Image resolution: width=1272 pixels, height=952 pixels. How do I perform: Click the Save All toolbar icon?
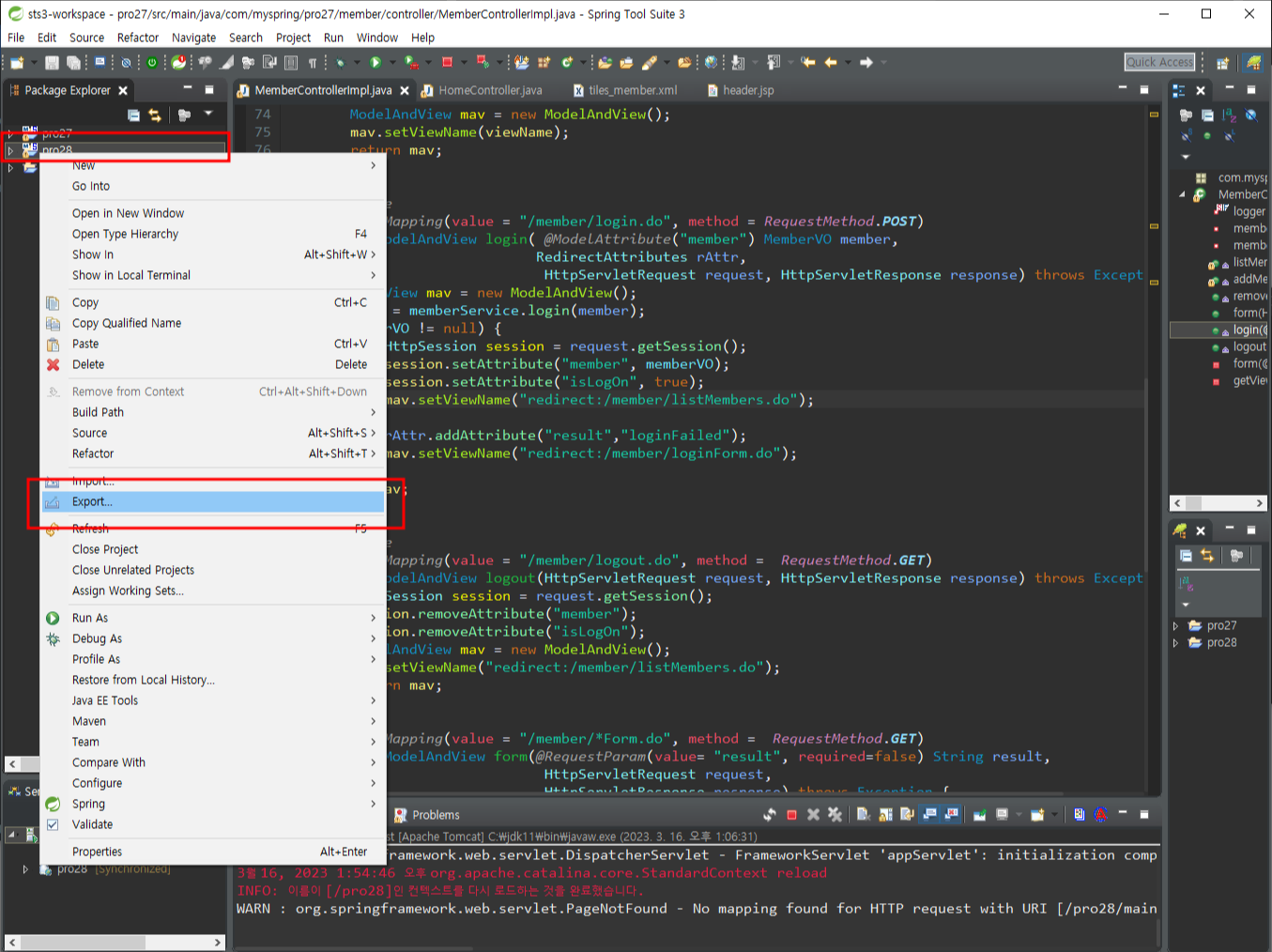tap(73, 63)
